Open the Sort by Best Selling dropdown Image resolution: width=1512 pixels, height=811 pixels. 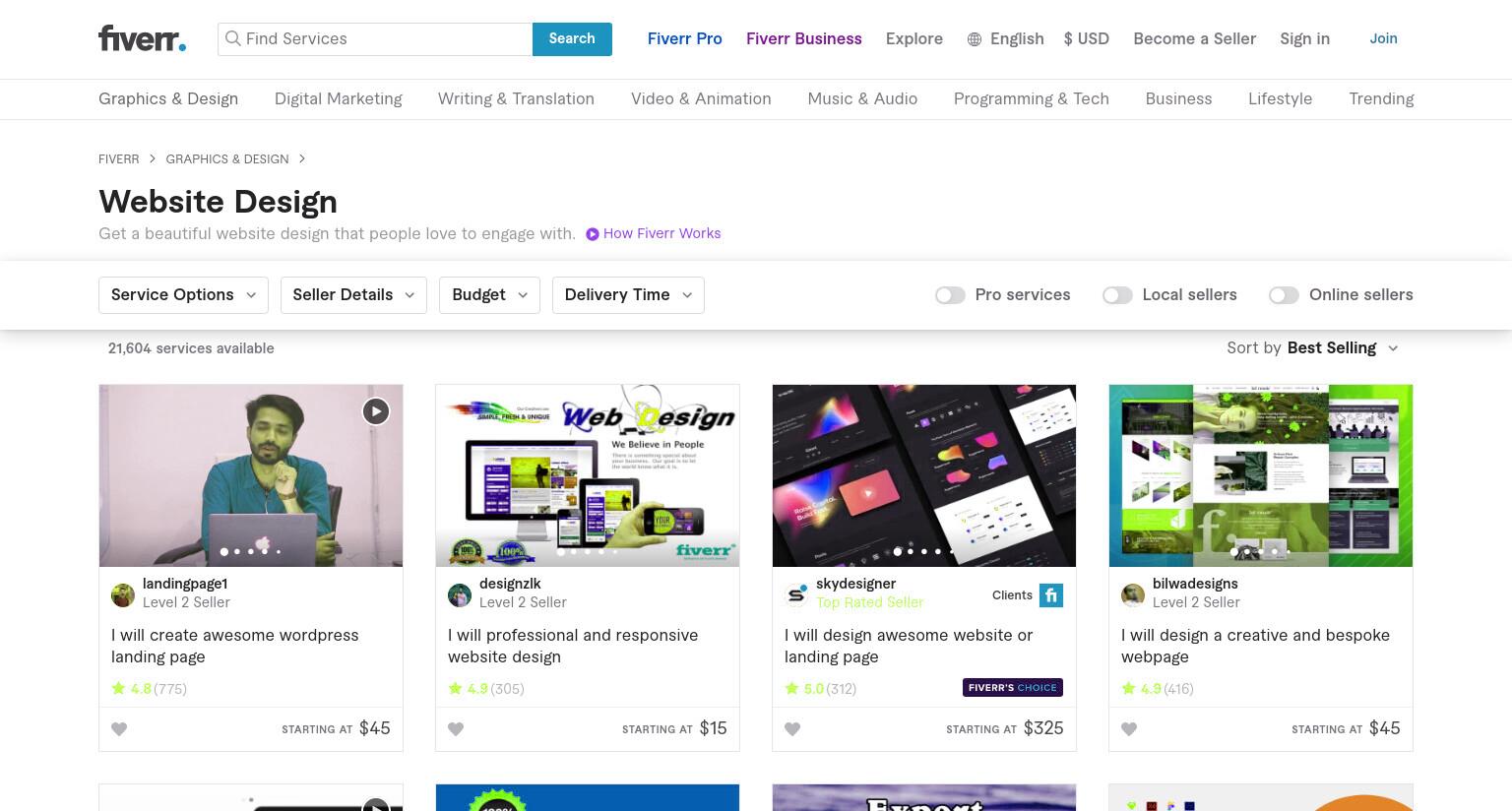coord(1312,348)
